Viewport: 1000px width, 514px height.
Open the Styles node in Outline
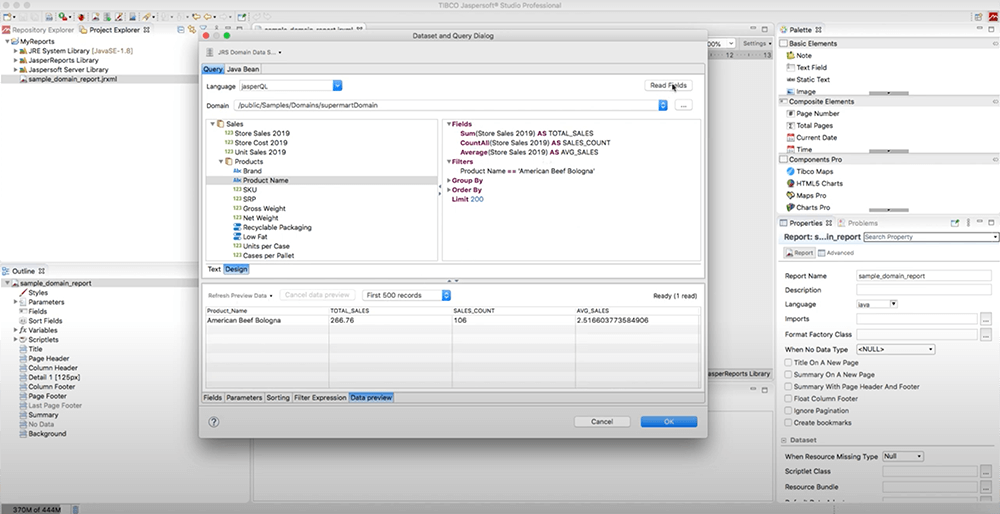[x=33, y=293]
